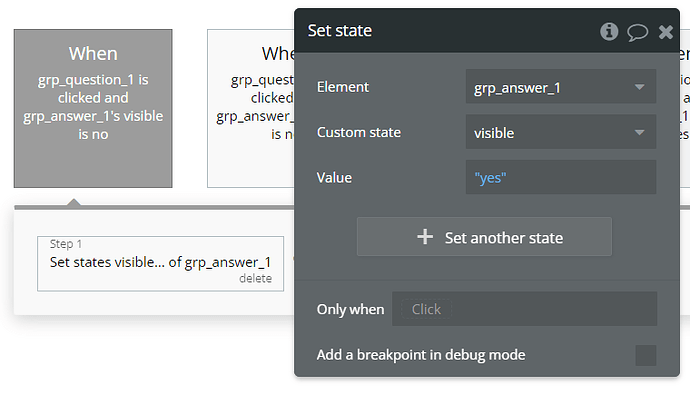Expand the Custom state dropdown set to visible

560,133
